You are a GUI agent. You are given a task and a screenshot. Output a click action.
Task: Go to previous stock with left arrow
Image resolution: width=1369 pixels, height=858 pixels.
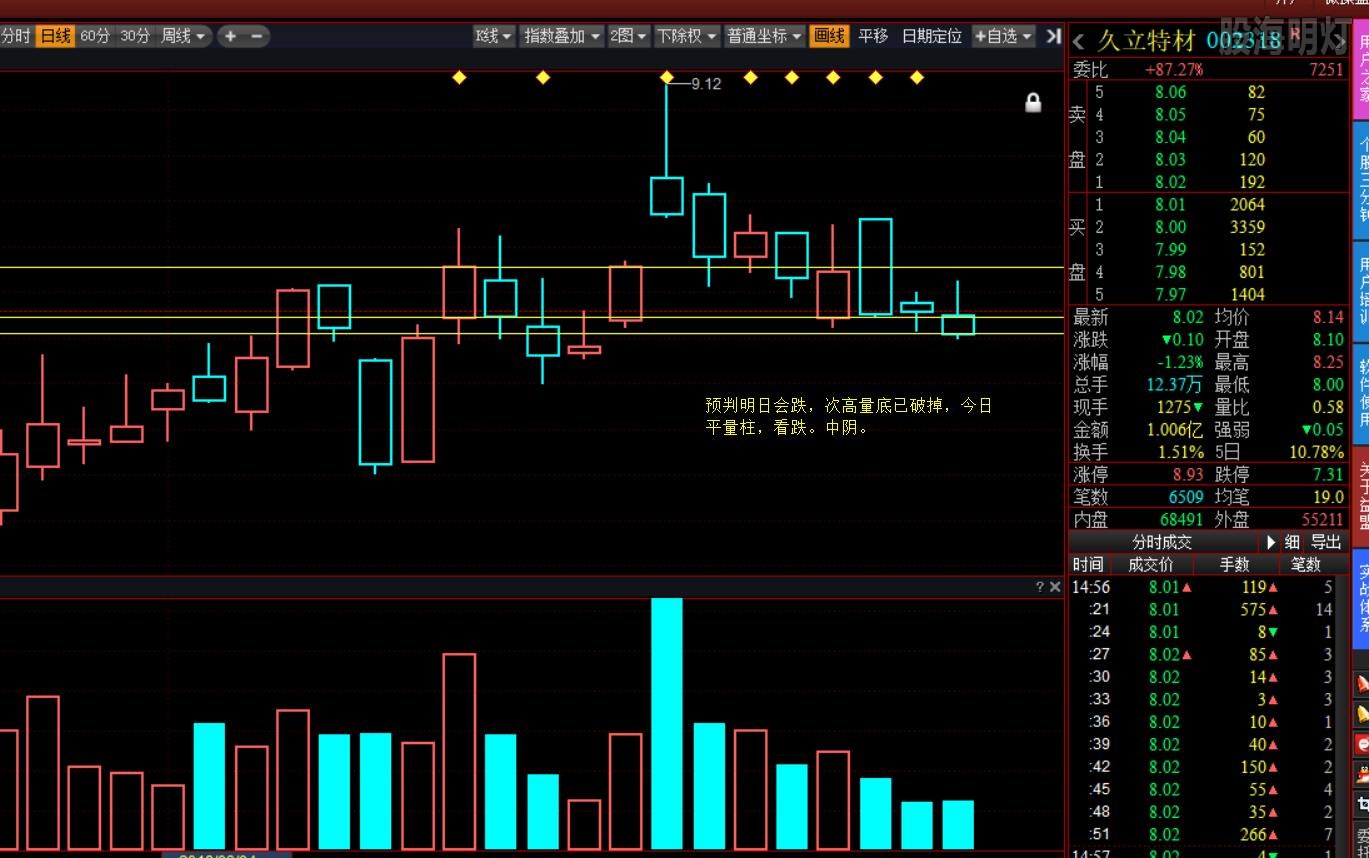1079,41
